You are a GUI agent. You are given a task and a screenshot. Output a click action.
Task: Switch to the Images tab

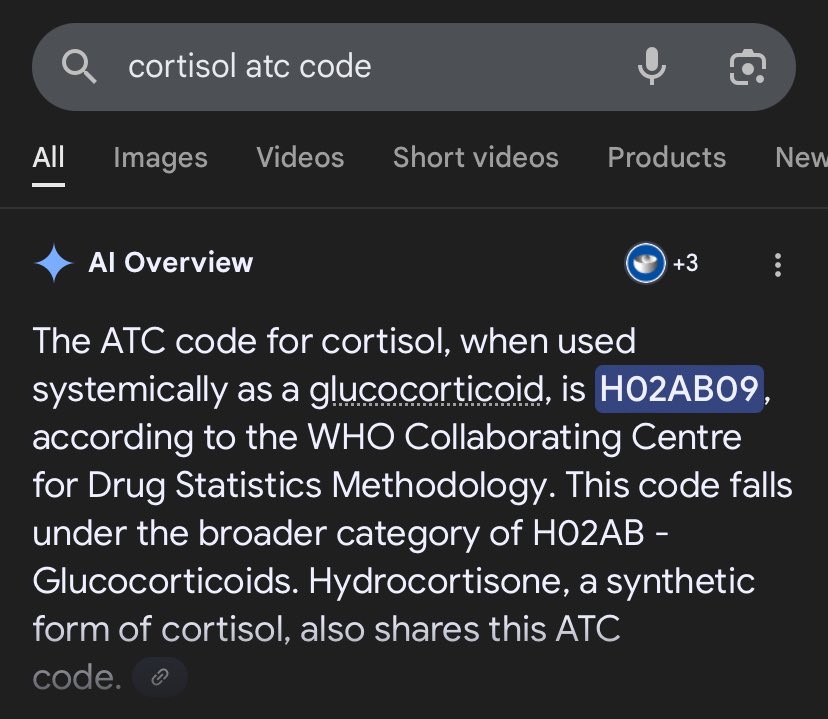coord(160,157)
